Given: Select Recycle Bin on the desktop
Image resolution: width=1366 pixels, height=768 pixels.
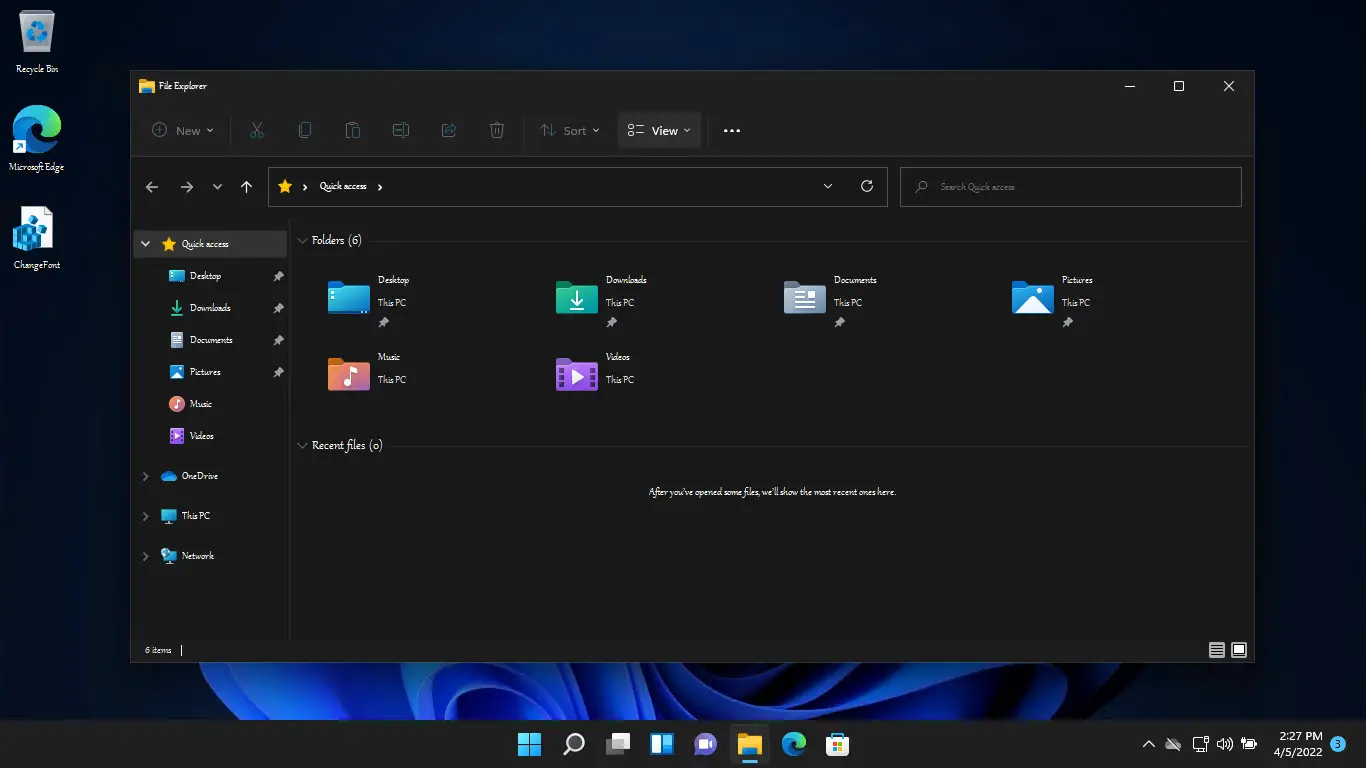Looking at the screenshot, I should 37,43.
